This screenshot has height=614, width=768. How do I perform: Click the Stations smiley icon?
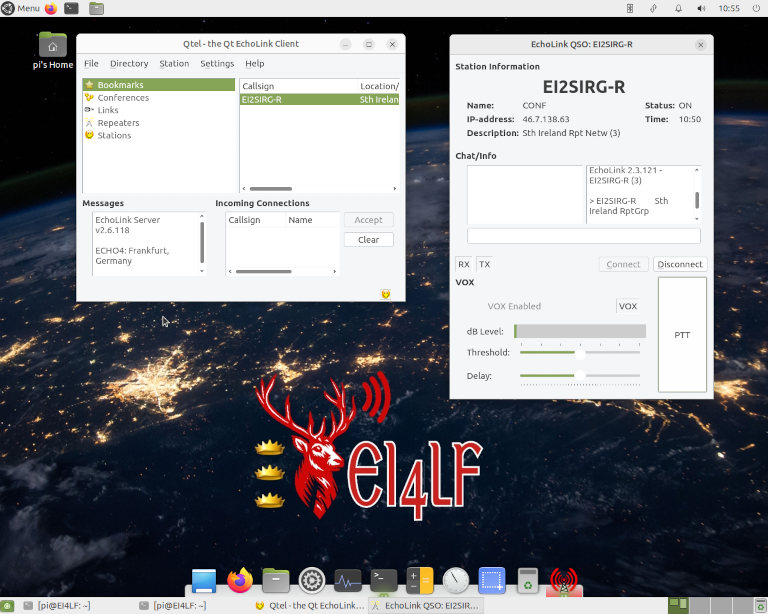pyautogui.click(x=89, y=135)
